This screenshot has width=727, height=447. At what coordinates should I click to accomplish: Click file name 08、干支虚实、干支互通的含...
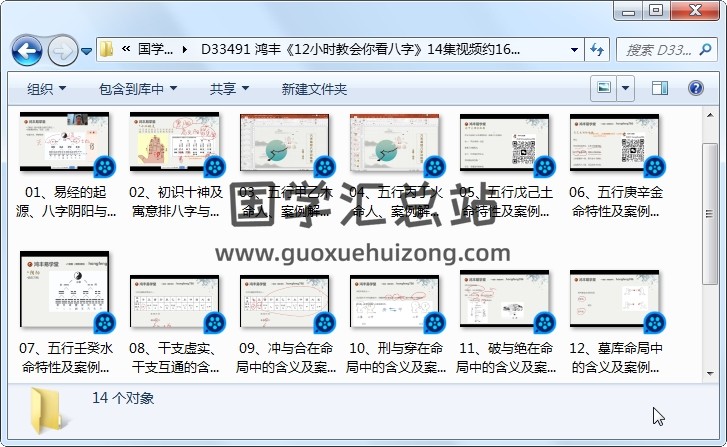[x=176, y=358]
